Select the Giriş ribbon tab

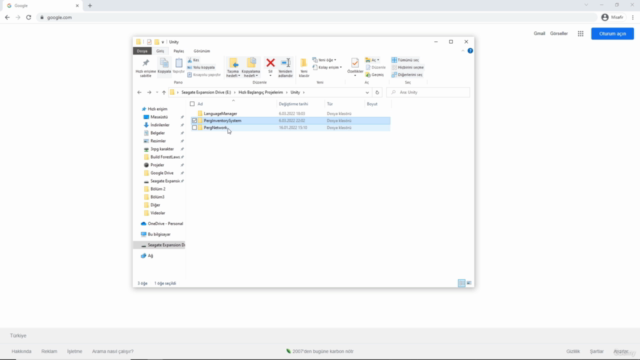tap(160, 51)
